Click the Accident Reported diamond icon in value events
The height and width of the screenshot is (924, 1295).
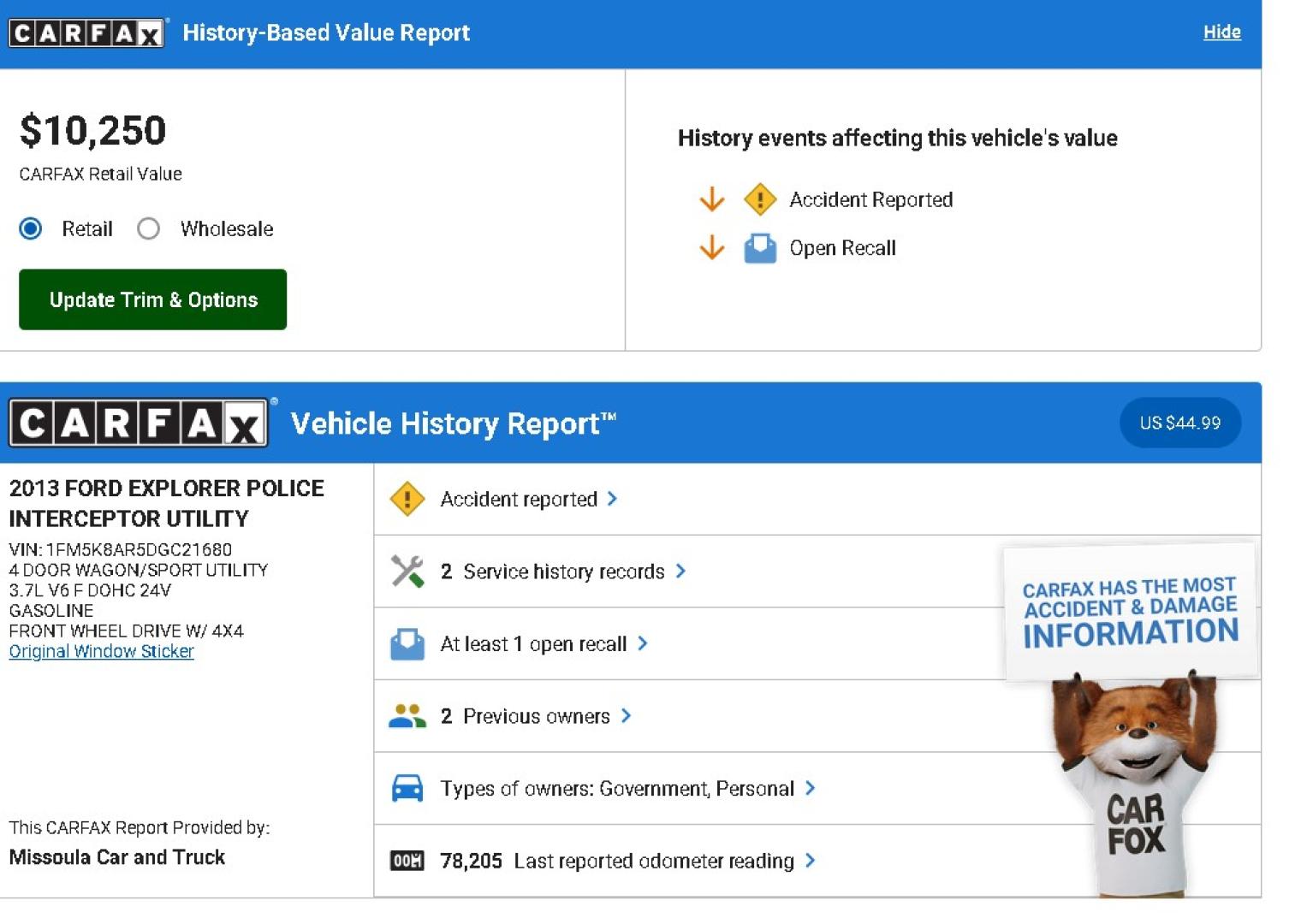tap(759, 199)
